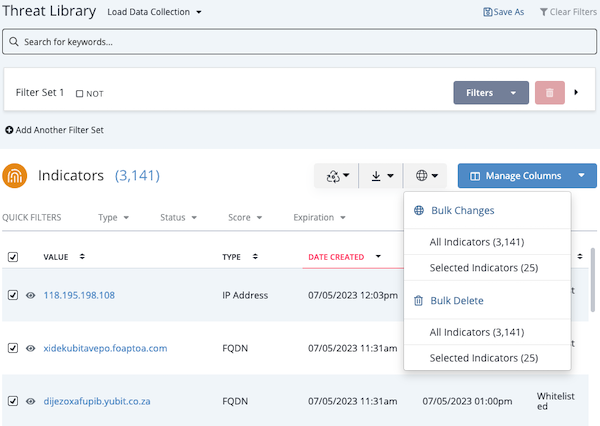
Task: Toggle the select-all checkbox in header row
Action: 13,257
